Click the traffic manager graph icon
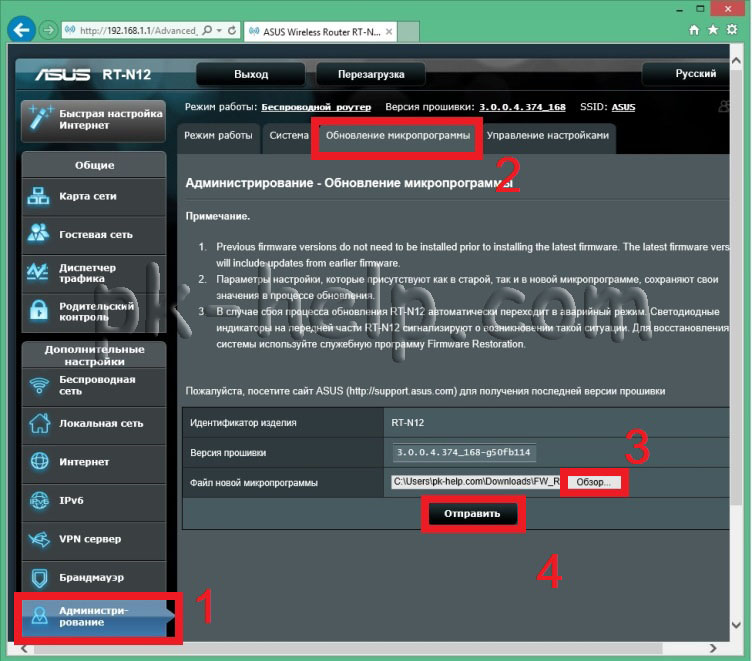Screen dimensions: 752x661 (x=37, y=272)
